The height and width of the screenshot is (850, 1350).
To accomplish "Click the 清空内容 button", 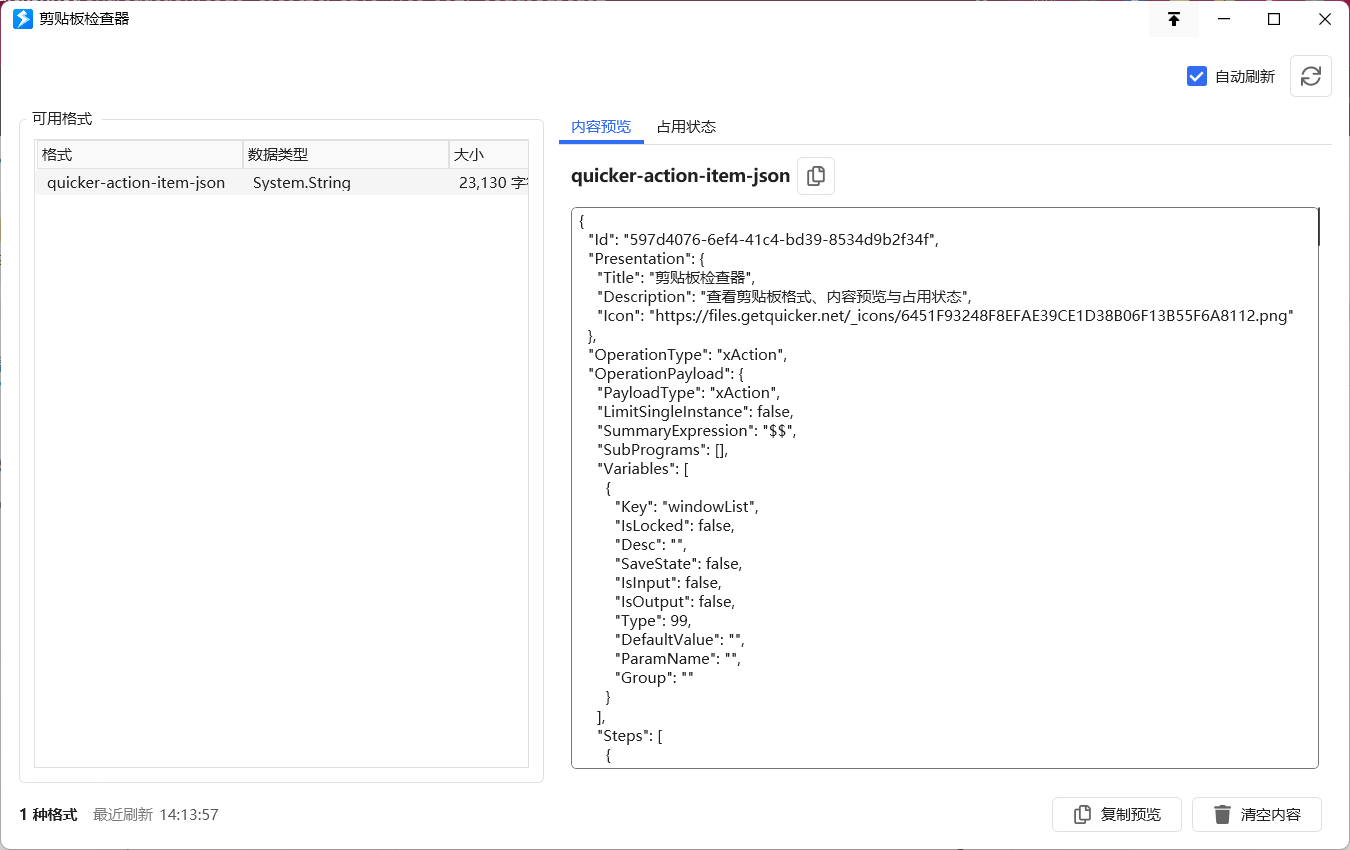I will pos(1257,815).
